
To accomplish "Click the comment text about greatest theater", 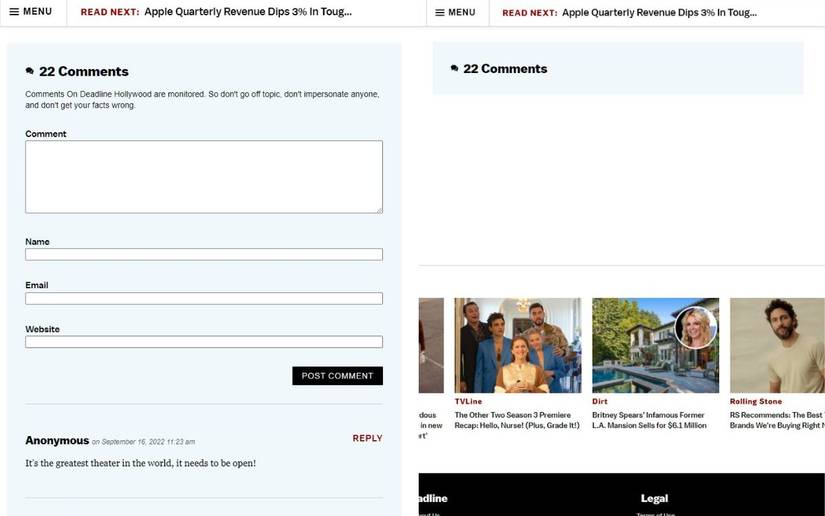I will (140, 463).
